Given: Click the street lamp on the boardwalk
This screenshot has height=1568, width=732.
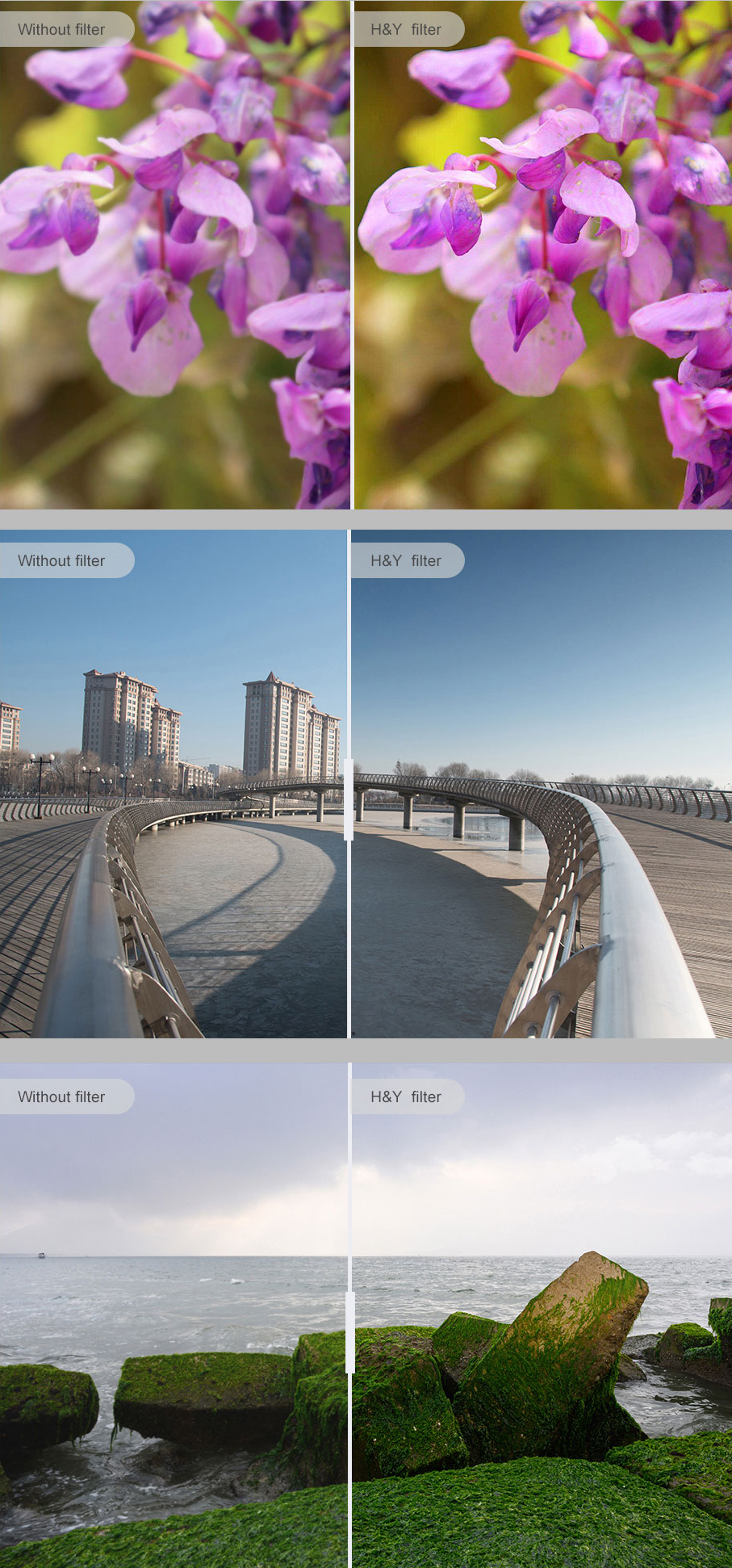Looking at the screenshot, I should point(40,783).
